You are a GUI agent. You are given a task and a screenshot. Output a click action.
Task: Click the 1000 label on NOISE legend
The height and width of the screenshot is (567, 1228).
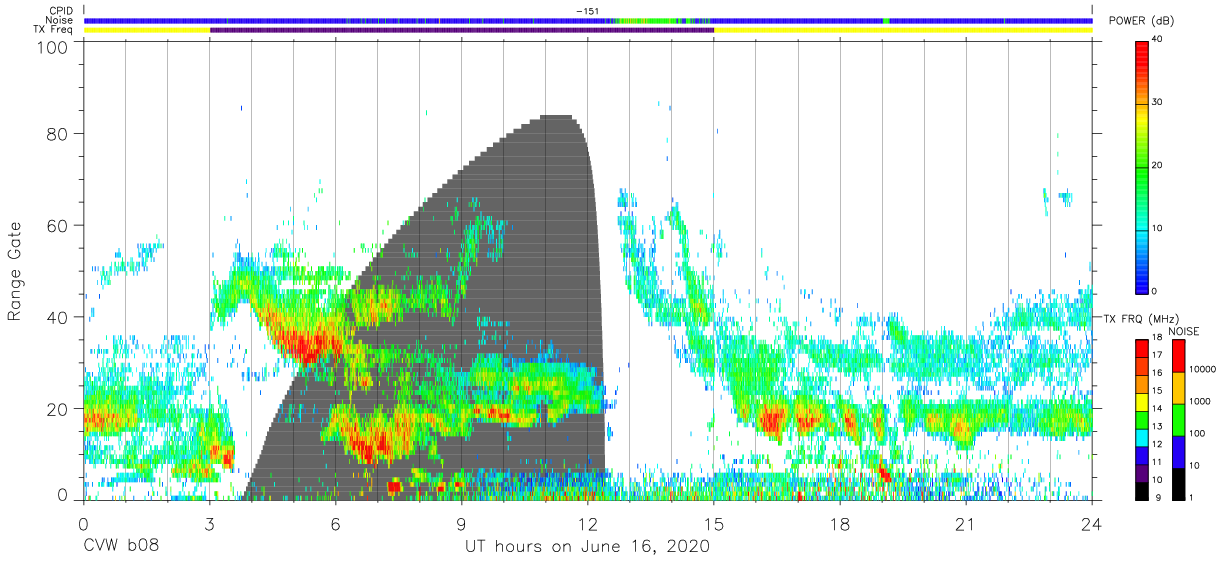pos(1200,401)
